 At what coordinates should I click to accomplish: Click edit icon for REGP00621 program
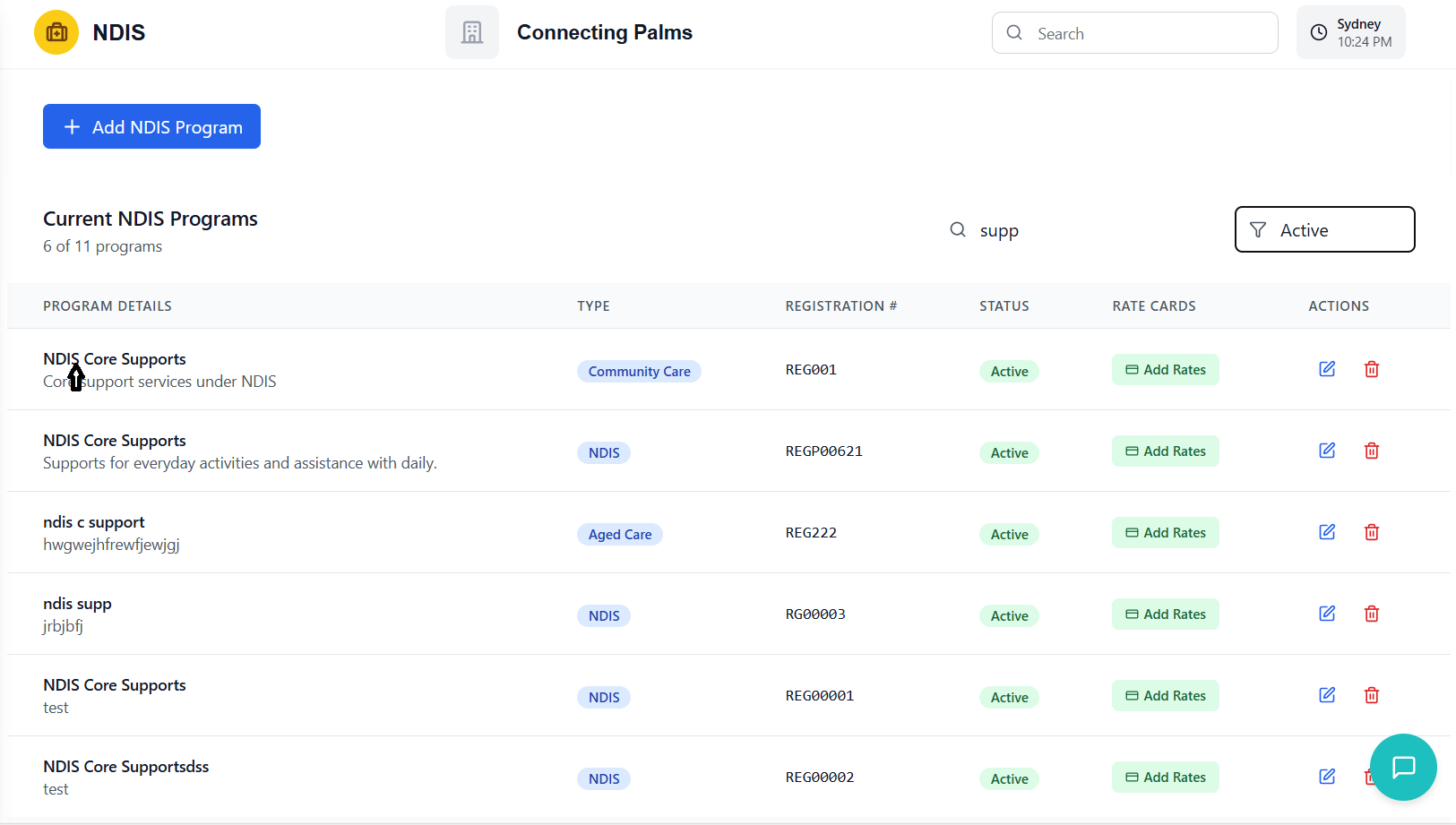coord(1327,451)
